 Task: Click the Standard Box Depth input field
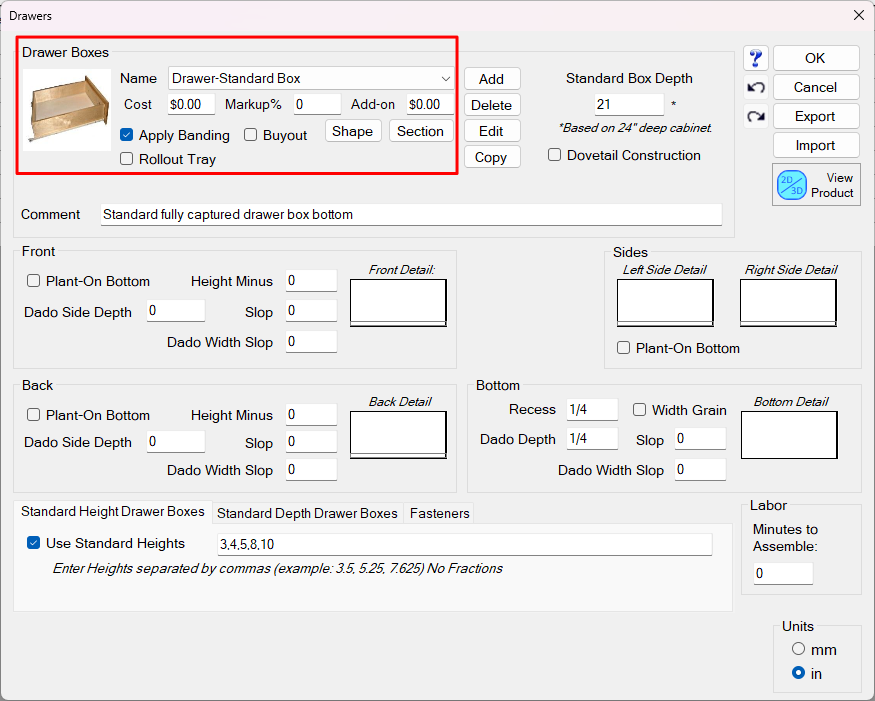(x=629, y=105)
